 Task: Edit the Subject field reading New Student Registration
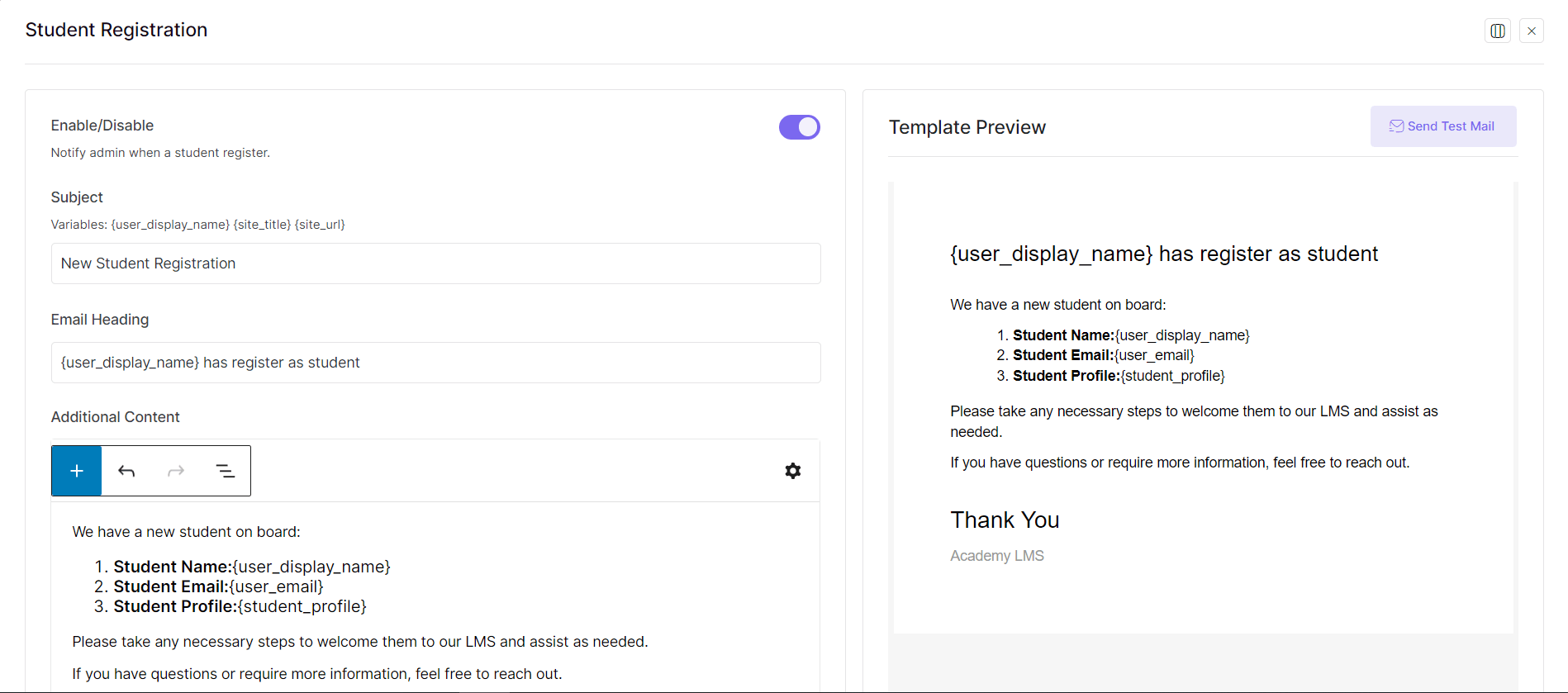435,263
